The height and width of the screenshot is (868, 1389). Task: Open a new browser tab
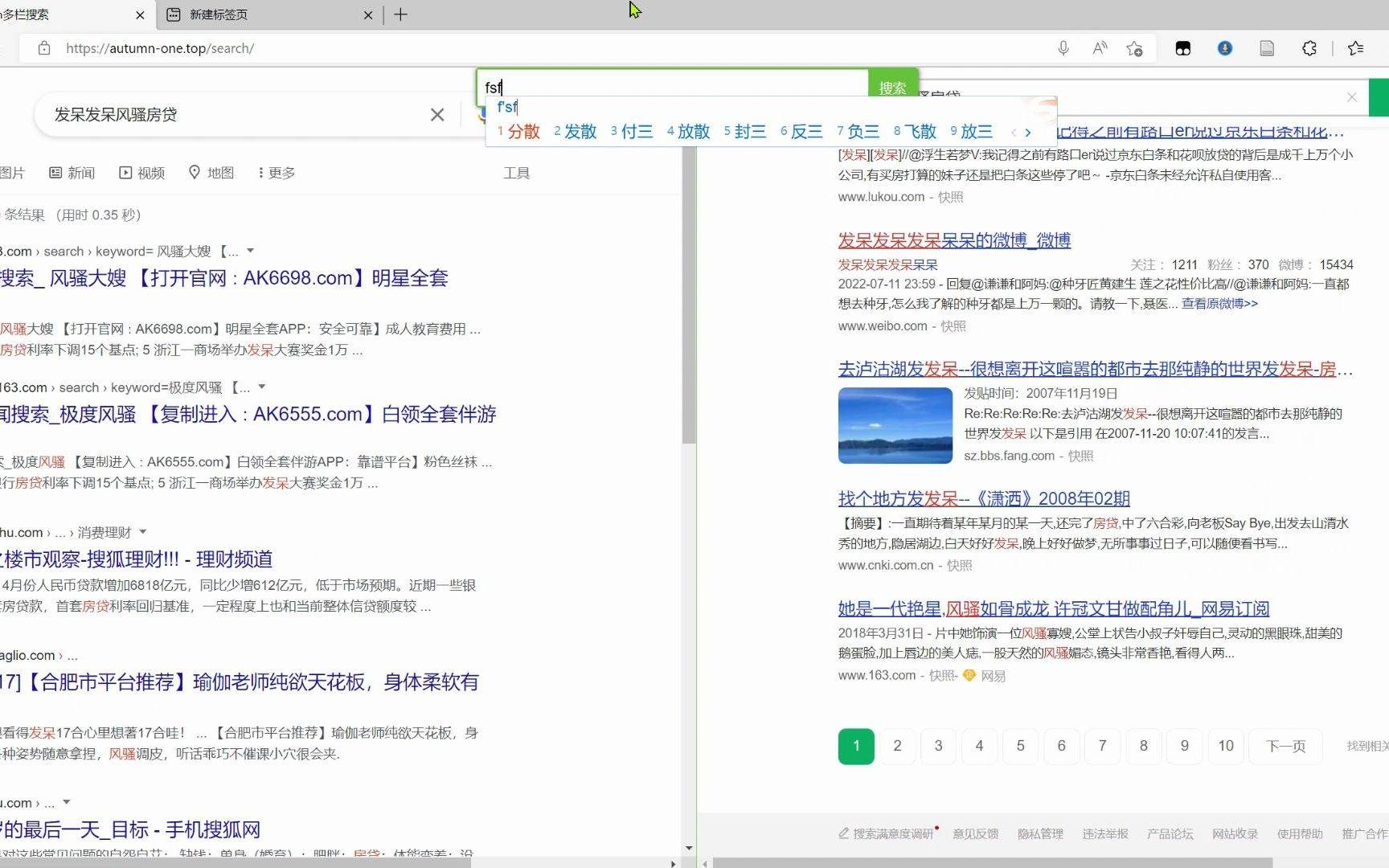click(400, 14)
